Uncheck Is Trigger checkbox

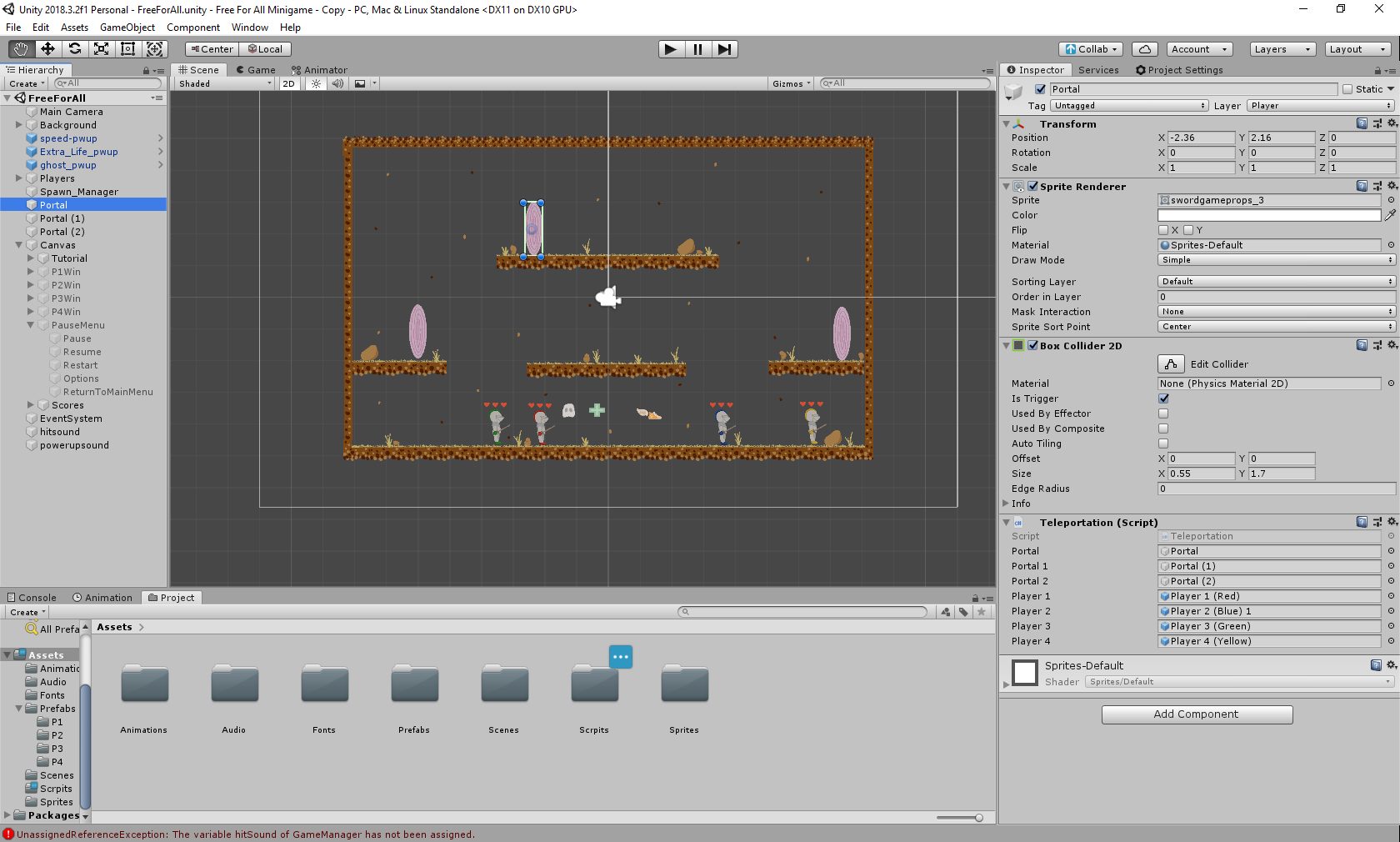(x=1163, y=398)
